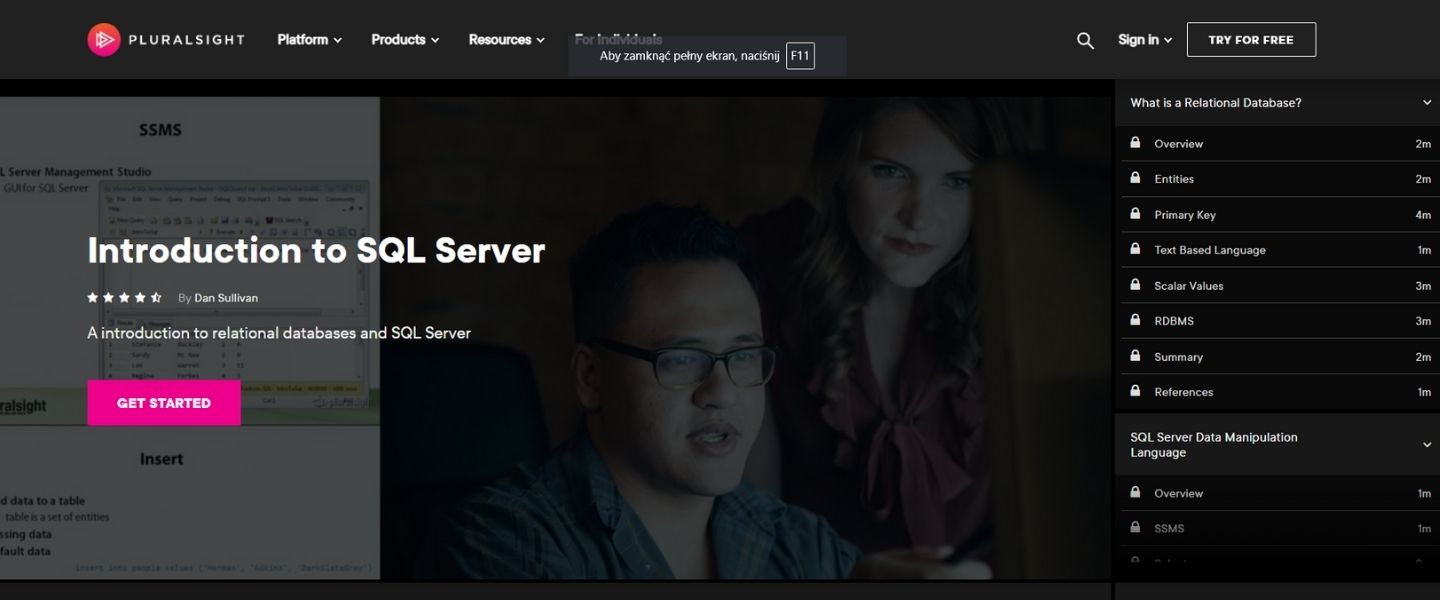Select the Primary Key lesson title

(1185, 215)
